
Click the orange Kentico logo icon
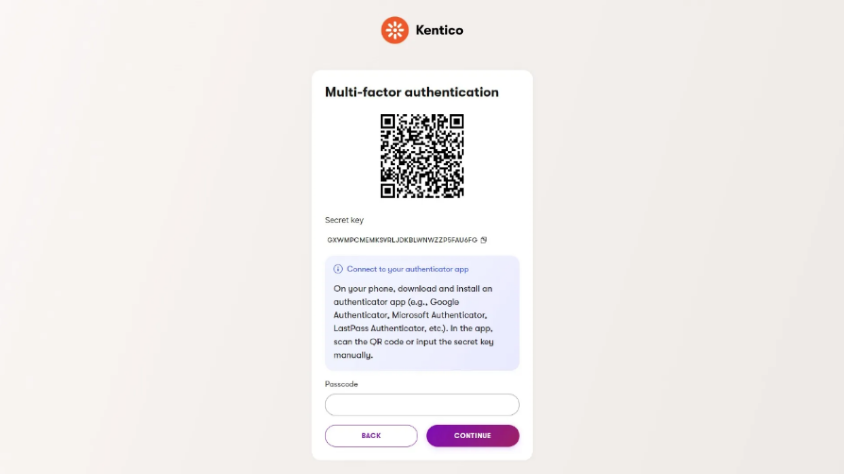tap(395, 30)
